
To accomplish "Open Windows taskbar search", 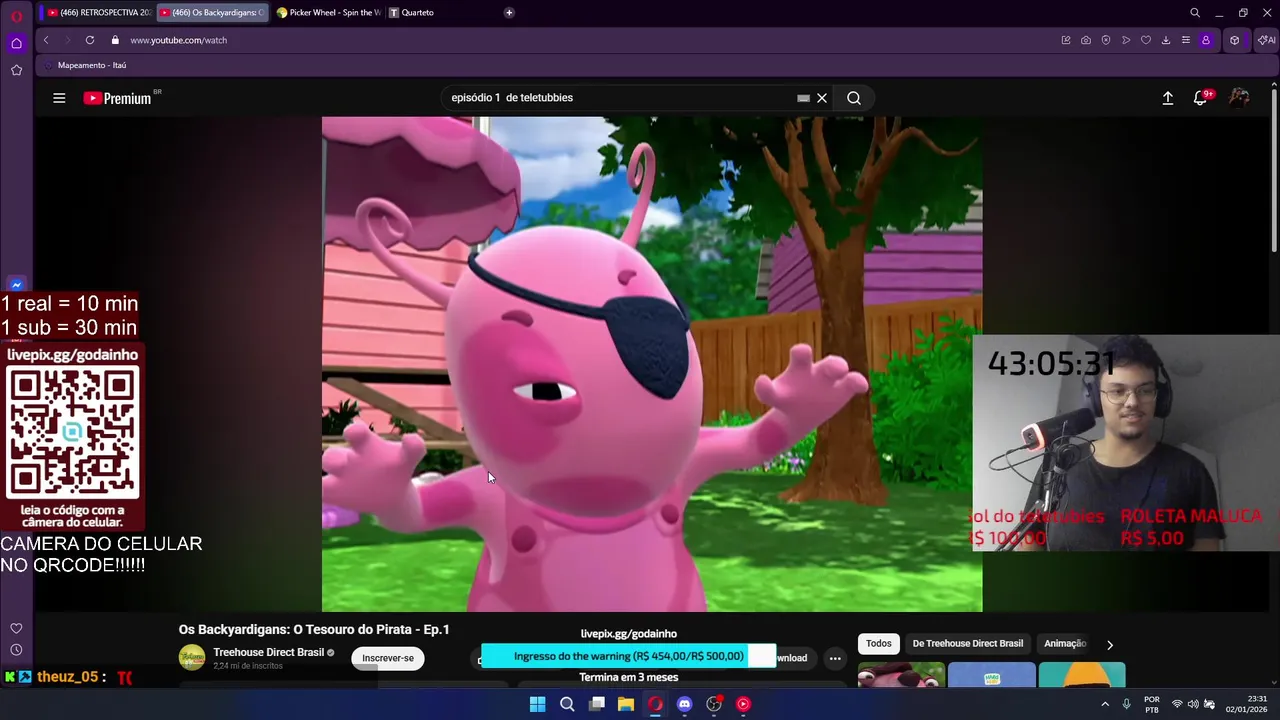I will (x=567, y=704).
